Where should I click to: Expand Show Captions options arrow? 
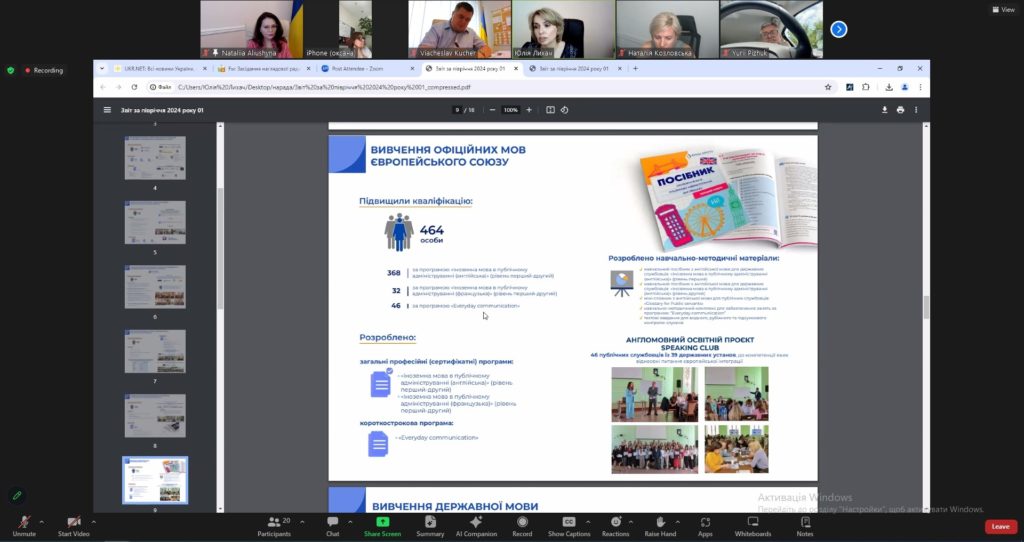[588, 522]
